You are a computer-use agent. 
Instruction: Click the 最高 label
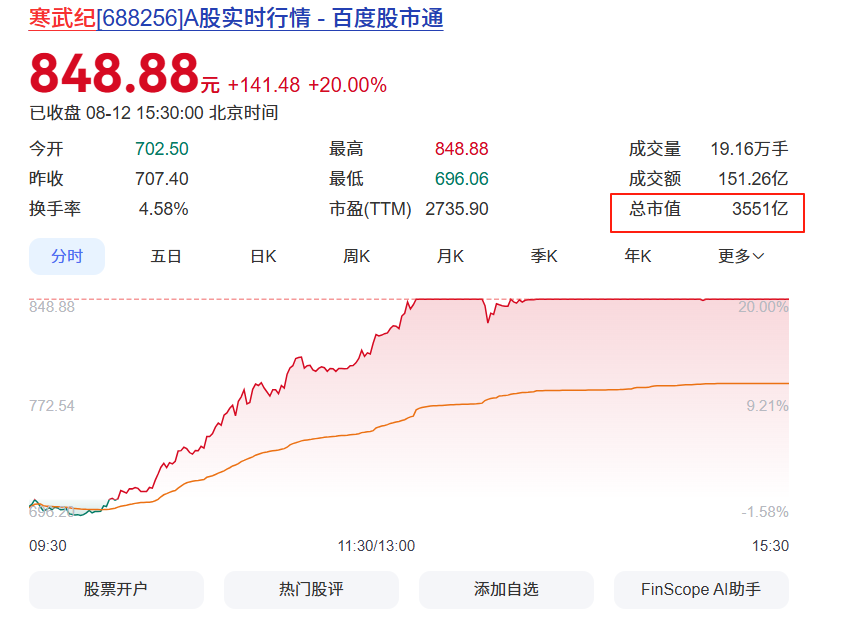coord(346,149)
